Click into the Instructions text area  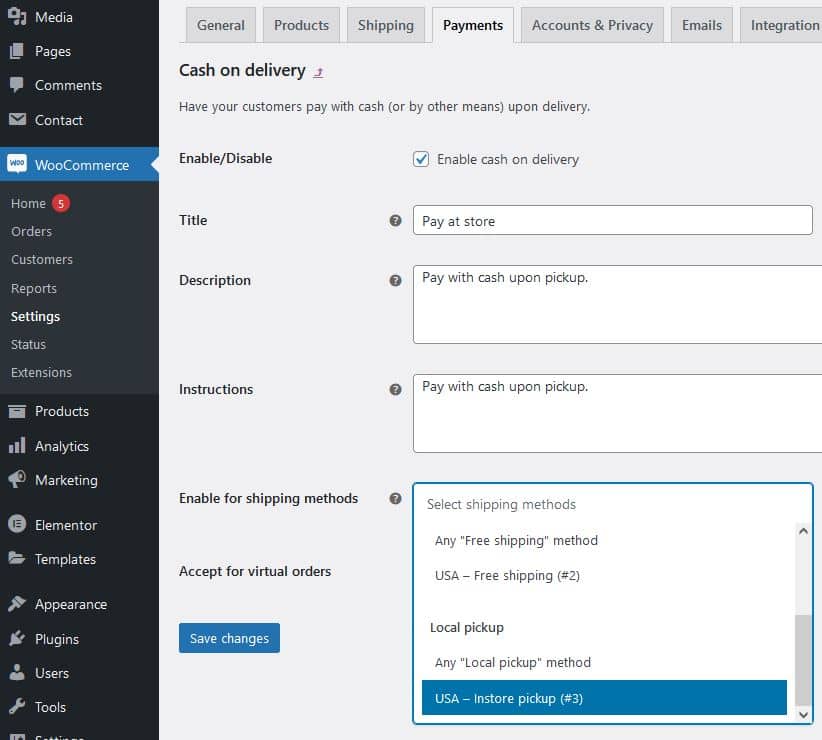click(618, 413)
